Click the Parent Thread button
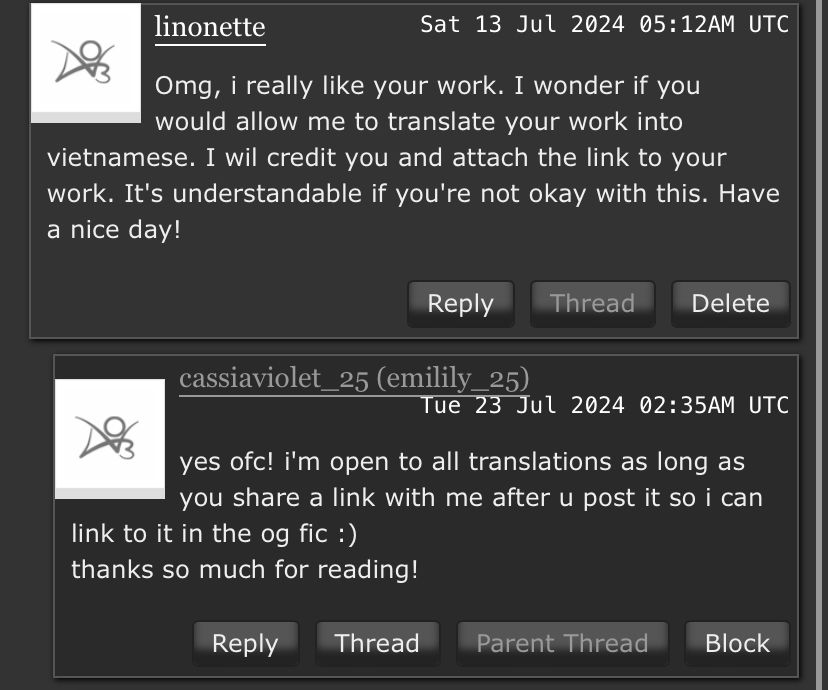 (562, 642)
